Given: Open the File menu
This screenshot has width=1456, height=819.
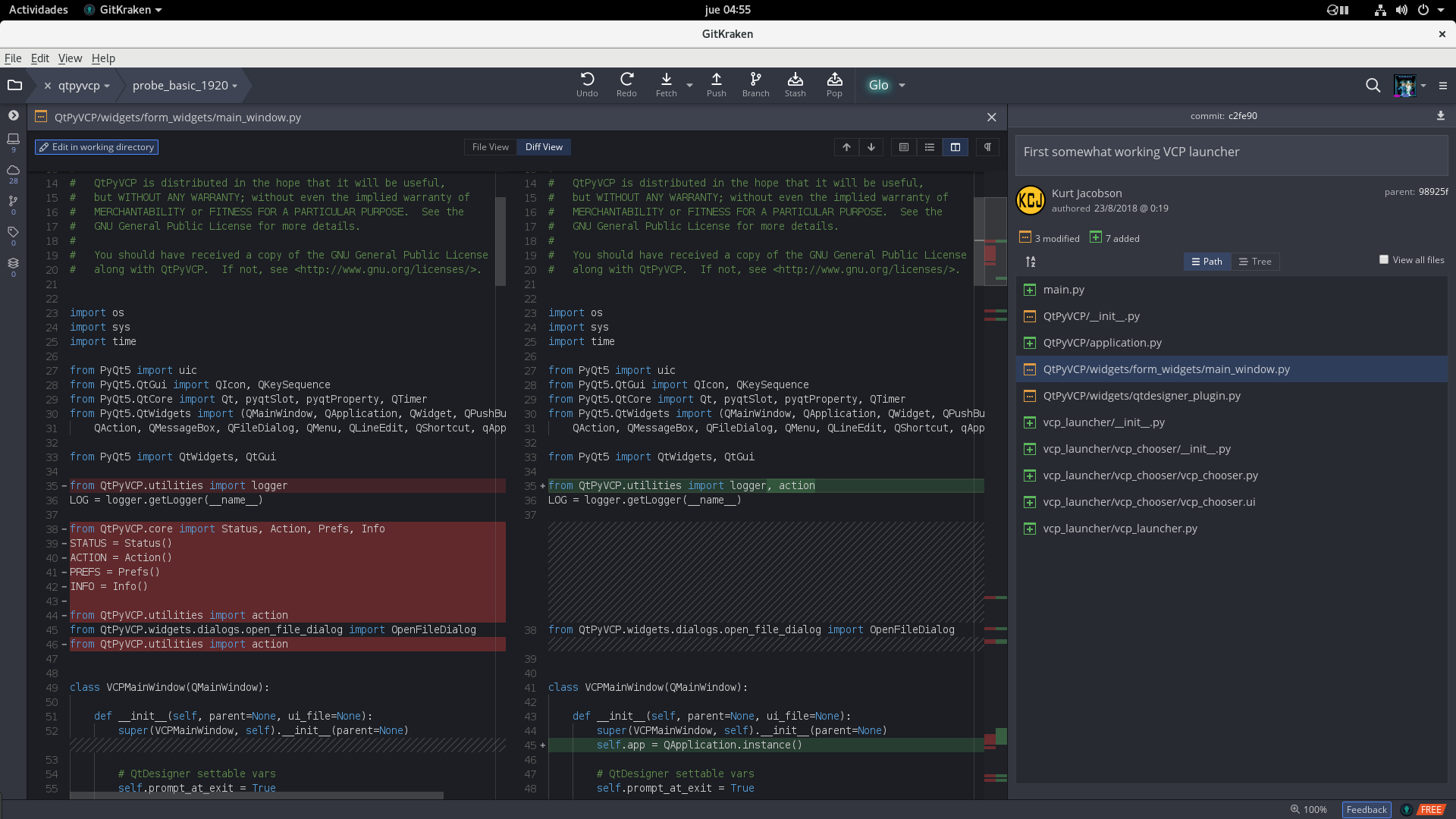Looking at the screenshot, I should (x=13, y=58).
